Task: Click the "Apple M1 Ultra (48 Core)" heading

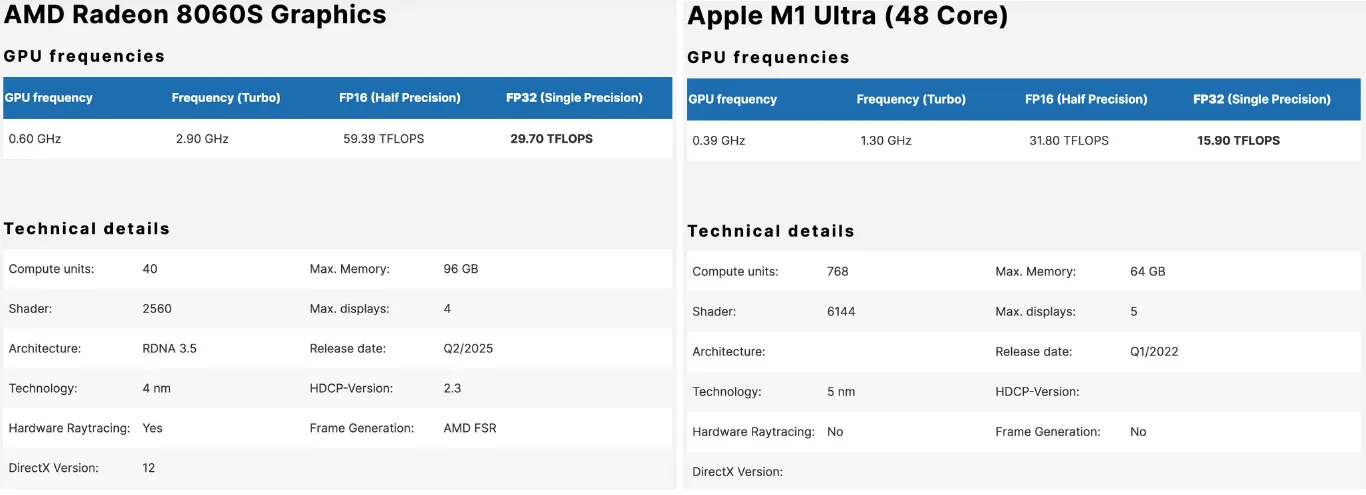Action: [x=848, y=16]
